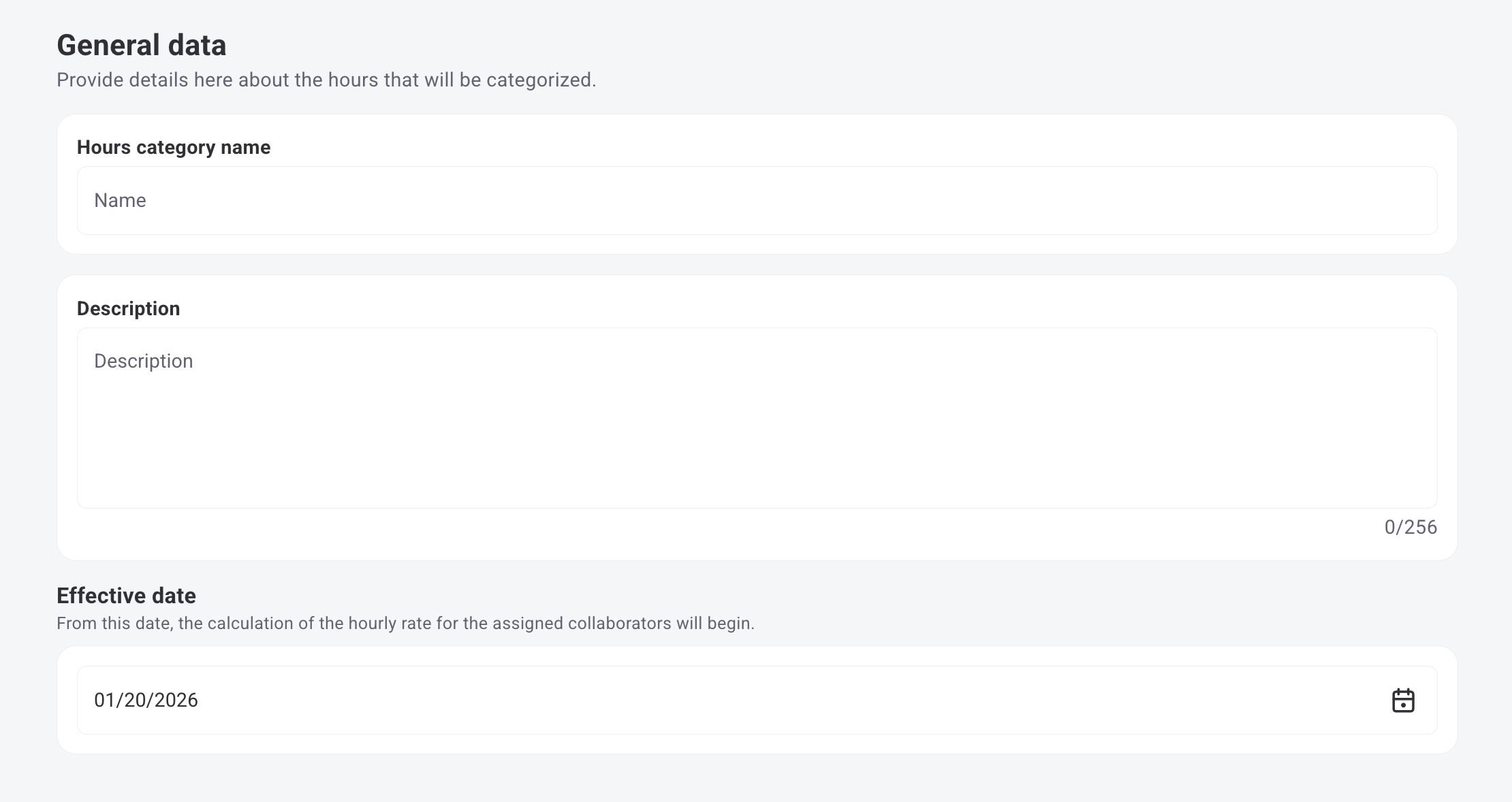The height and width of the screenshot is (802, 1512).
Task: Click the "Effective date" section heading
Action: pos(126,596)
